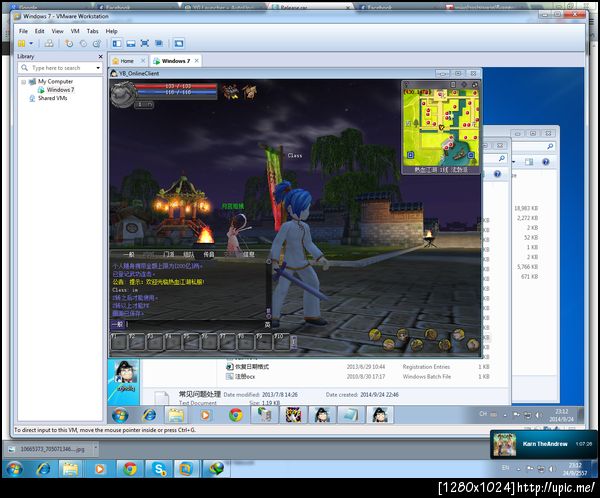This screenshot has height=498, width=600.
Task: Open VMware Workstation on host taskbar
Action: [186, 469]
